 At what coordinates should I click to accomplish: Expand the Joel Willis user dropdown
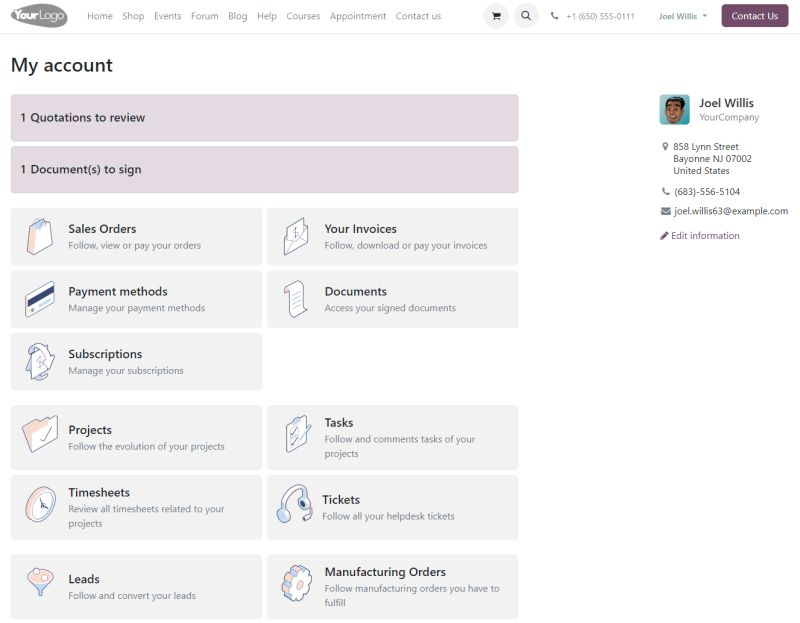point(683,16)
